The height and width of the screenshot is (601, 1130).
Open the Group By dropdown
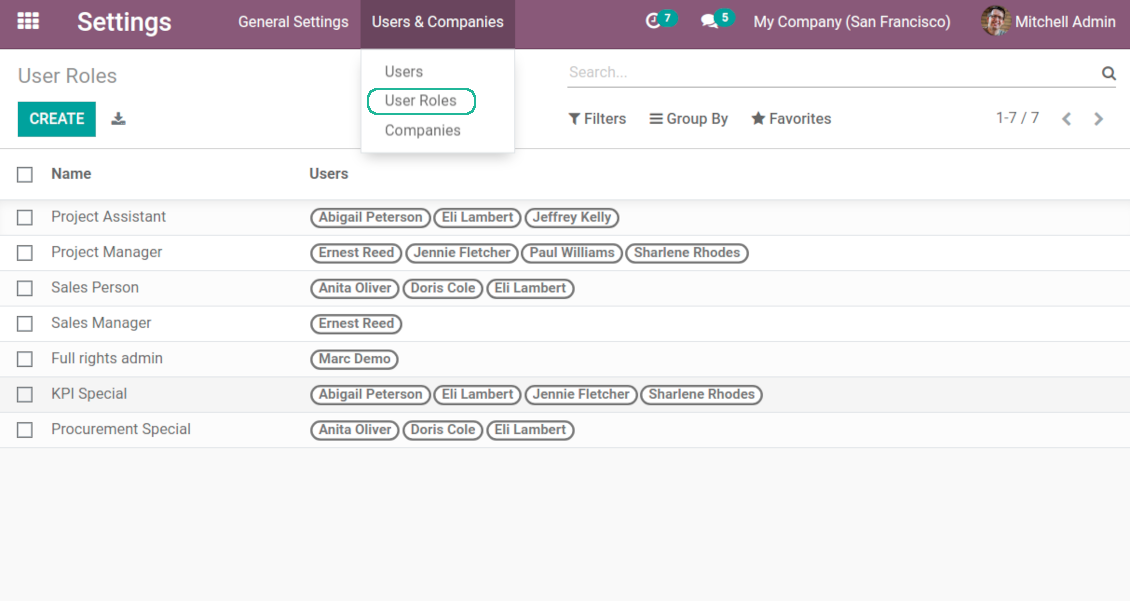tap(688, 119)
